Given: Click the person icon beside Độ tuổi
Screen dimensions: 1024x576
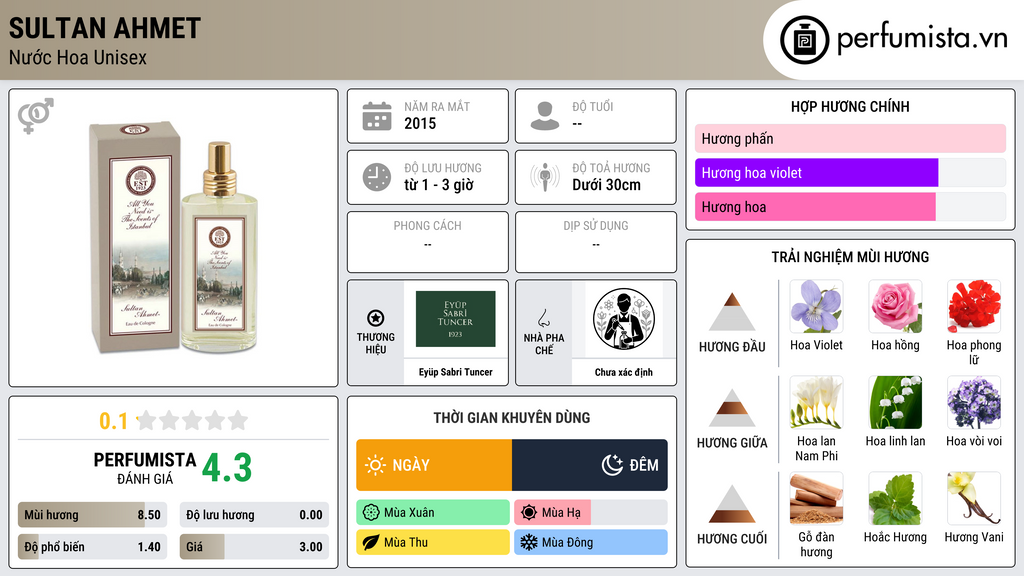Looking at the screenshot, I should tap(545, 116).
